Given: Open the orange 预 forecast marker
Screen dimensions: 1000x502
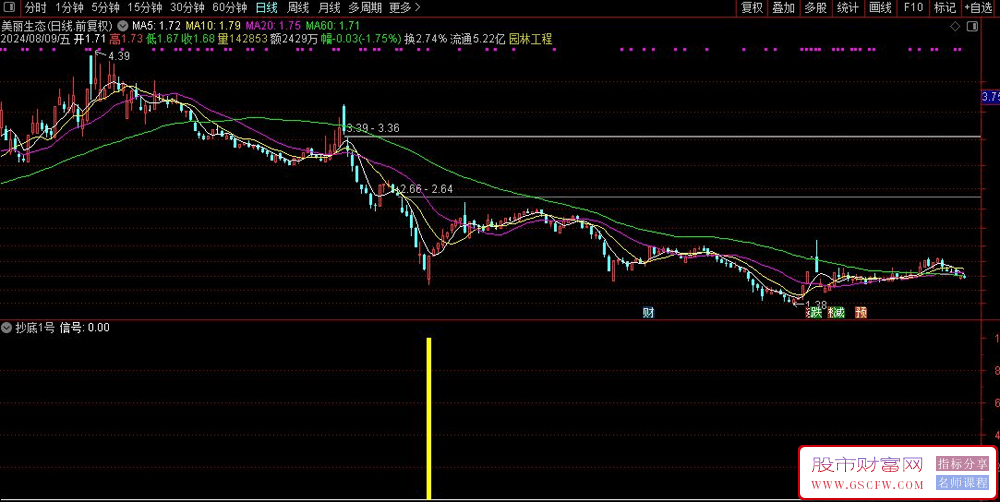Looking at the screenshot, I should pyautogui.click(x=861, y=313).
